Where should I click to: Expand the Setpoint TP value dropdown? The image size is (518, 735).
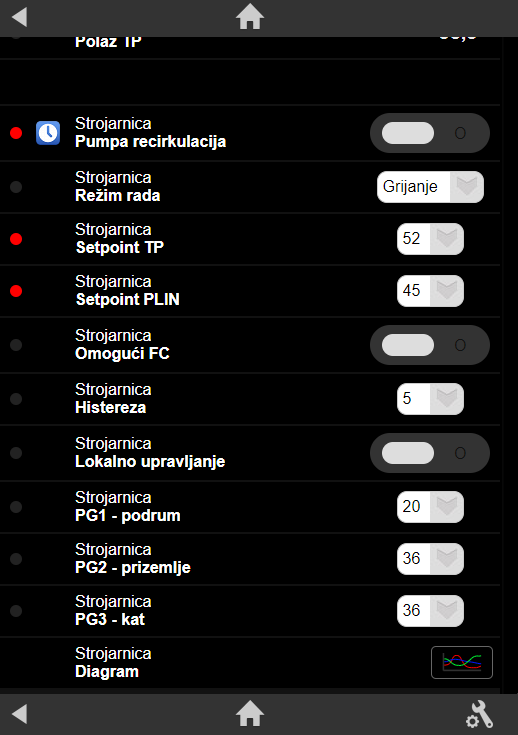430,239
